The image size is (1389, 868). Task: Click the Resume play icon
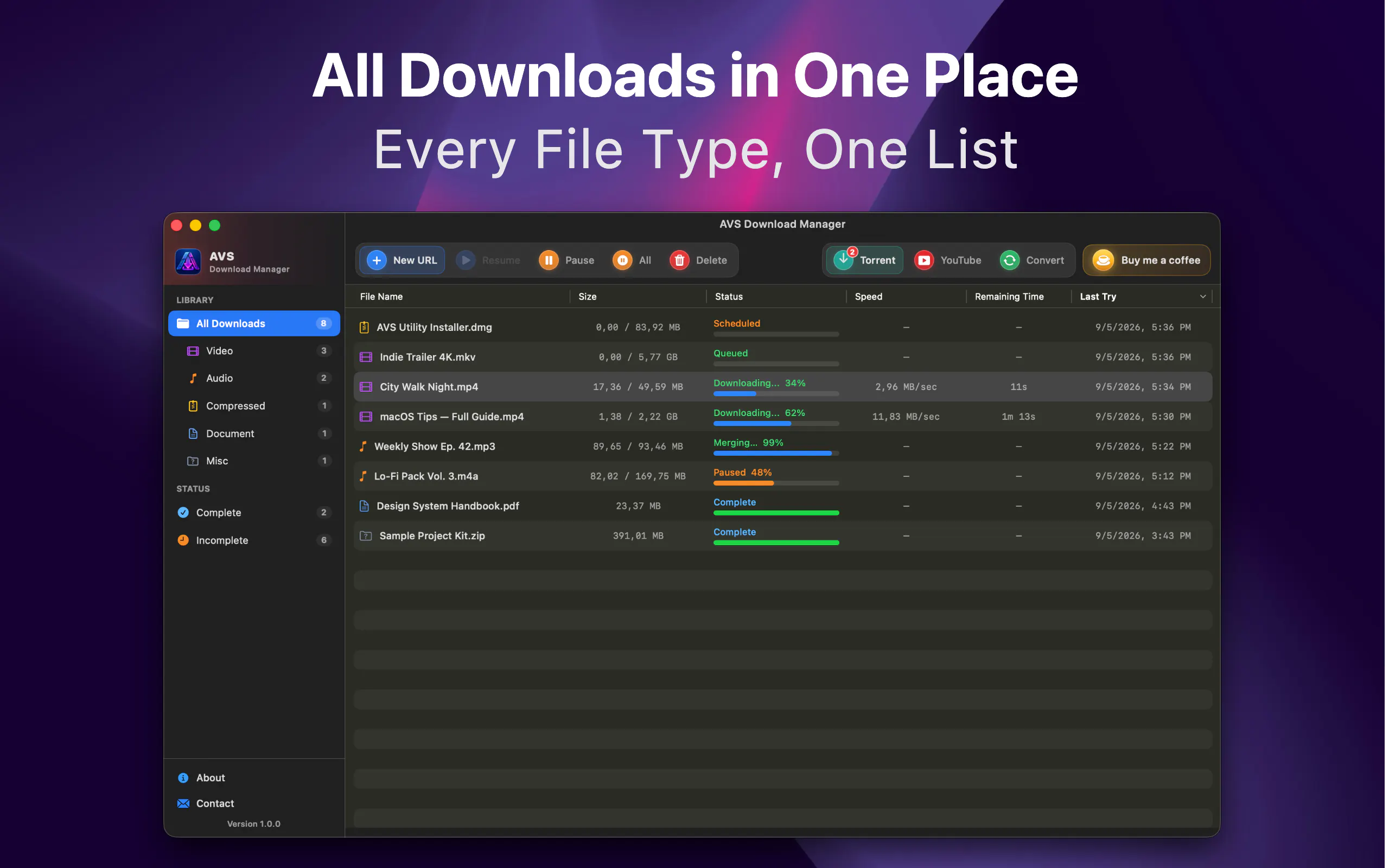(x=466, y=260)
